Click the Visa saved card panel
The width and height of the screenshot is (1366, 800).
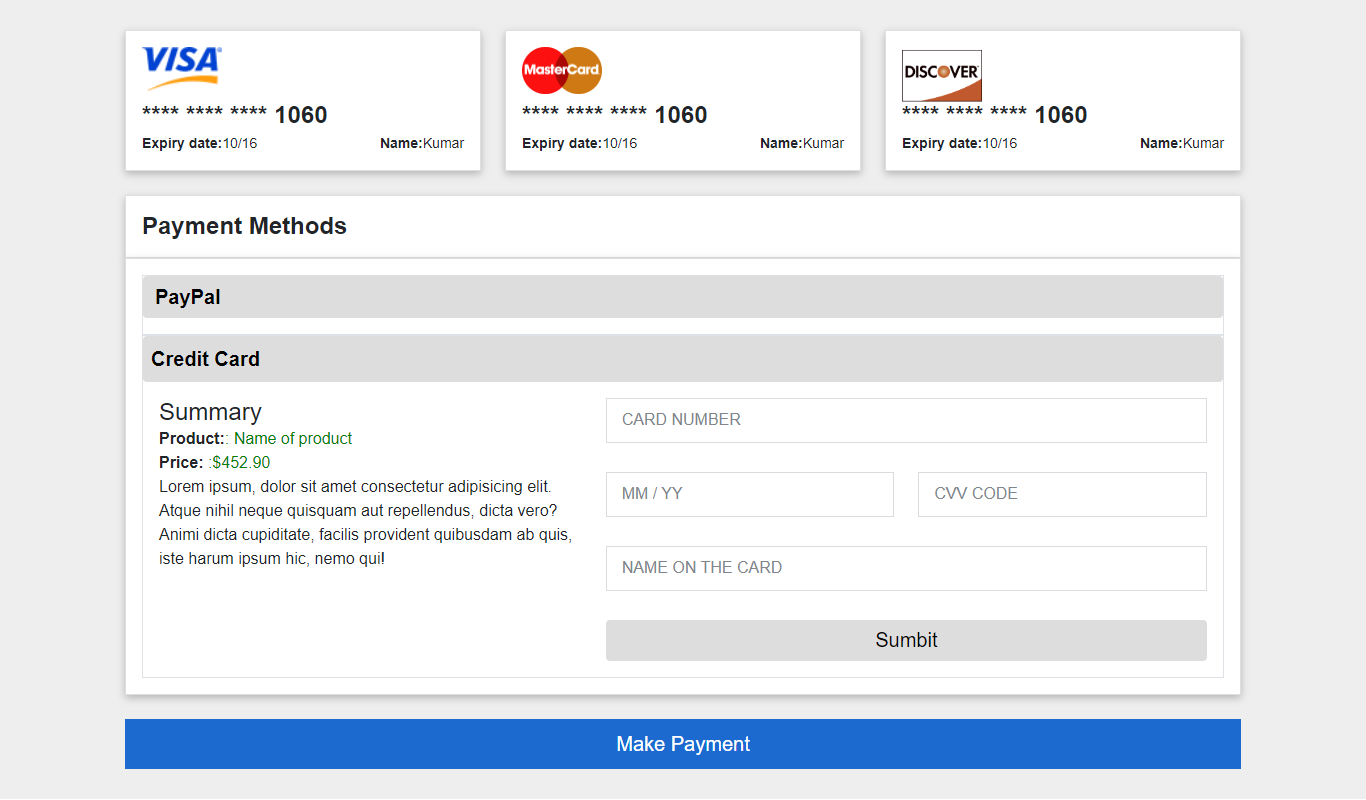302,100
